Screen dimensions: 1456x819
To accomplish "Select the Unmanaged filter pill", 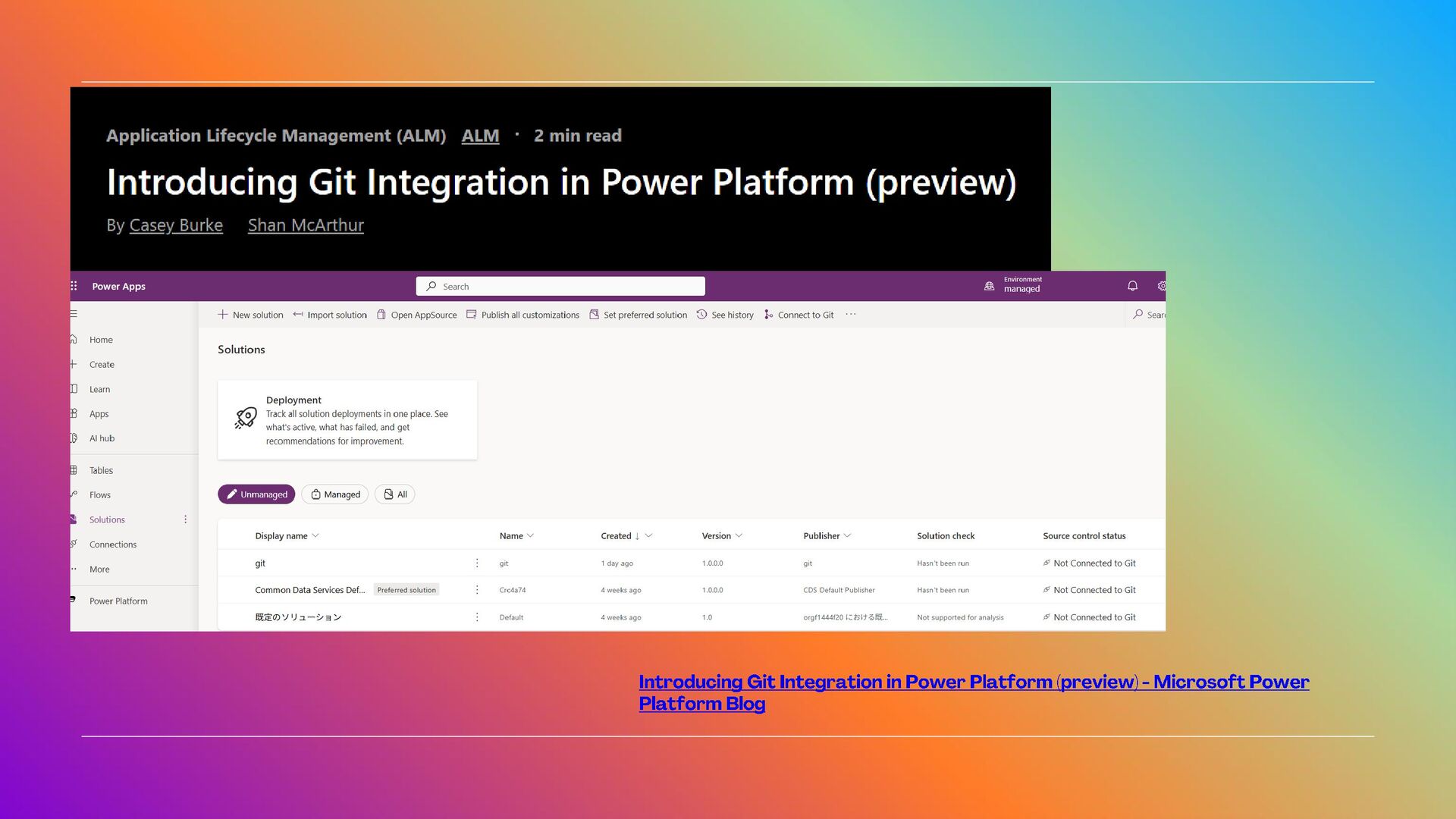I will pyautogui.click(x=256, y=494).
